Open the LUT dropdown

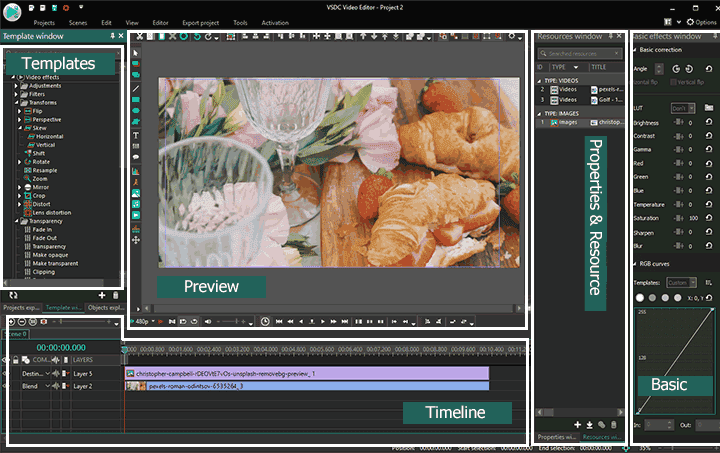coord(682,107)
